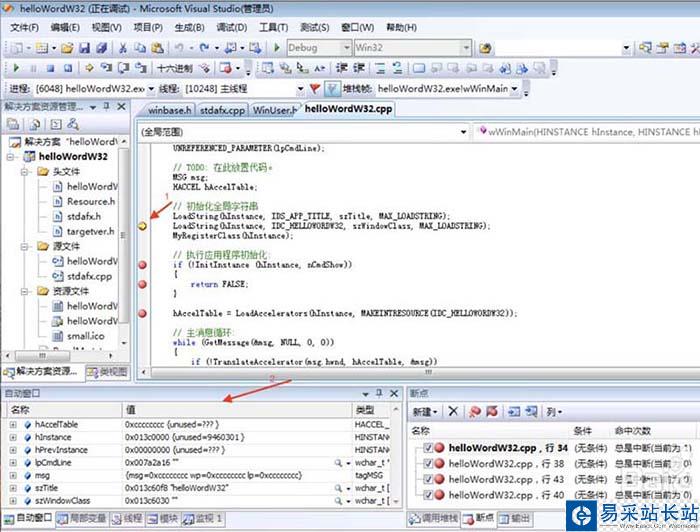700x532 pixels.
Task: Click the Step Out icon
Action: click(x=141, y=68)
